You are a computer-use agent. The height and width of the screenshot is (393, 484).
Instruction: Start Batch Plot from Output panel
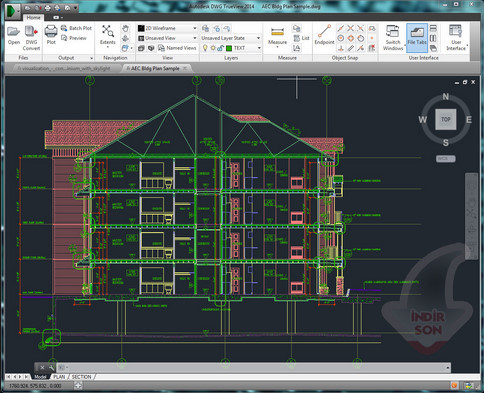tap(76, 28)
